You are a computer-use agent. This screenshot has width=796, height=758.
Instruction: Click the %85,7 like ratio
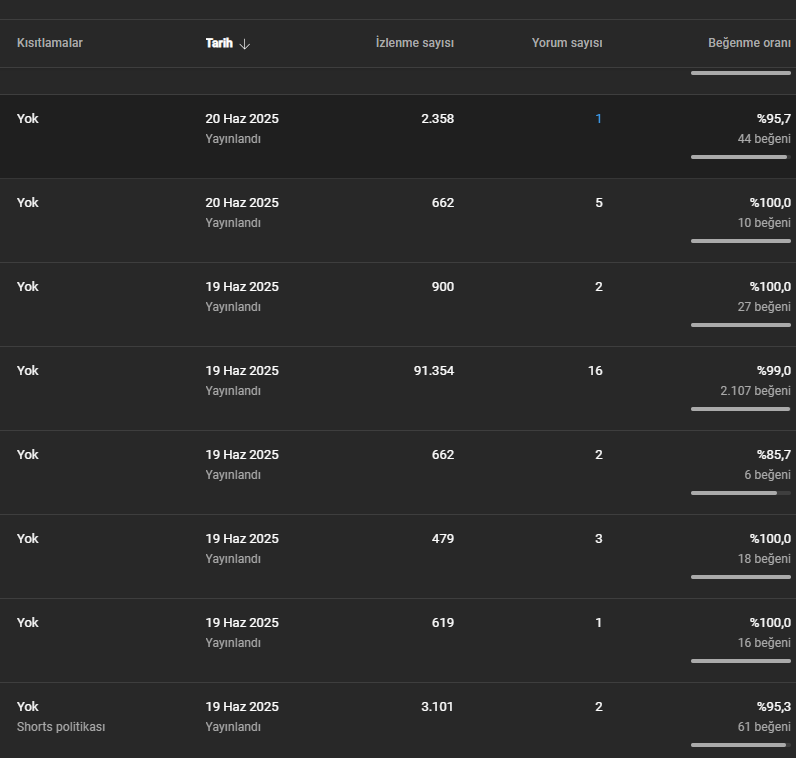pos(774,454)
